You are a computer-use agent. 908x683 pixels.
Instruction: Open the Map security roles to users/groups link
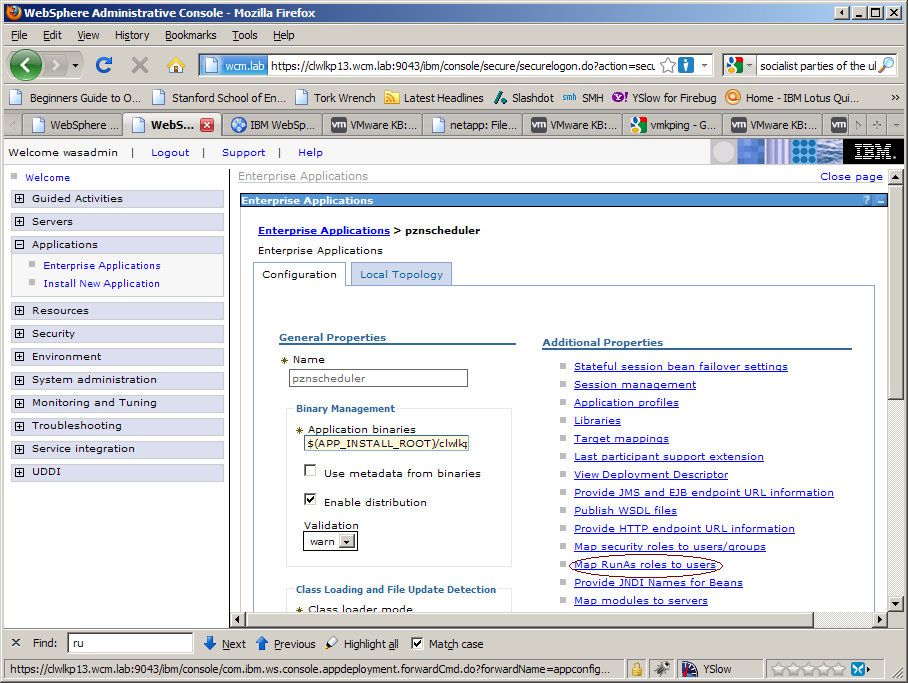tap(669, 546)
